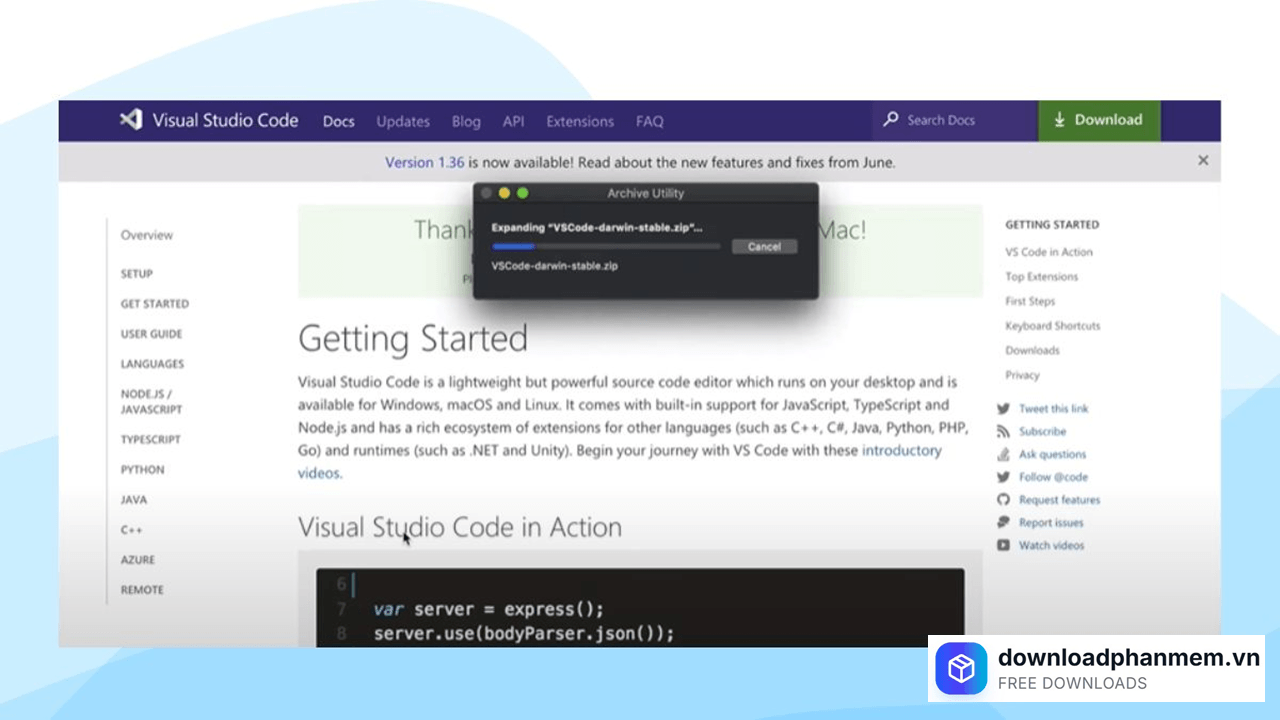Viewport: 1280px width, 720px height.
Task: Follow the introductory videos link
Action: click(x=620, y=461)
